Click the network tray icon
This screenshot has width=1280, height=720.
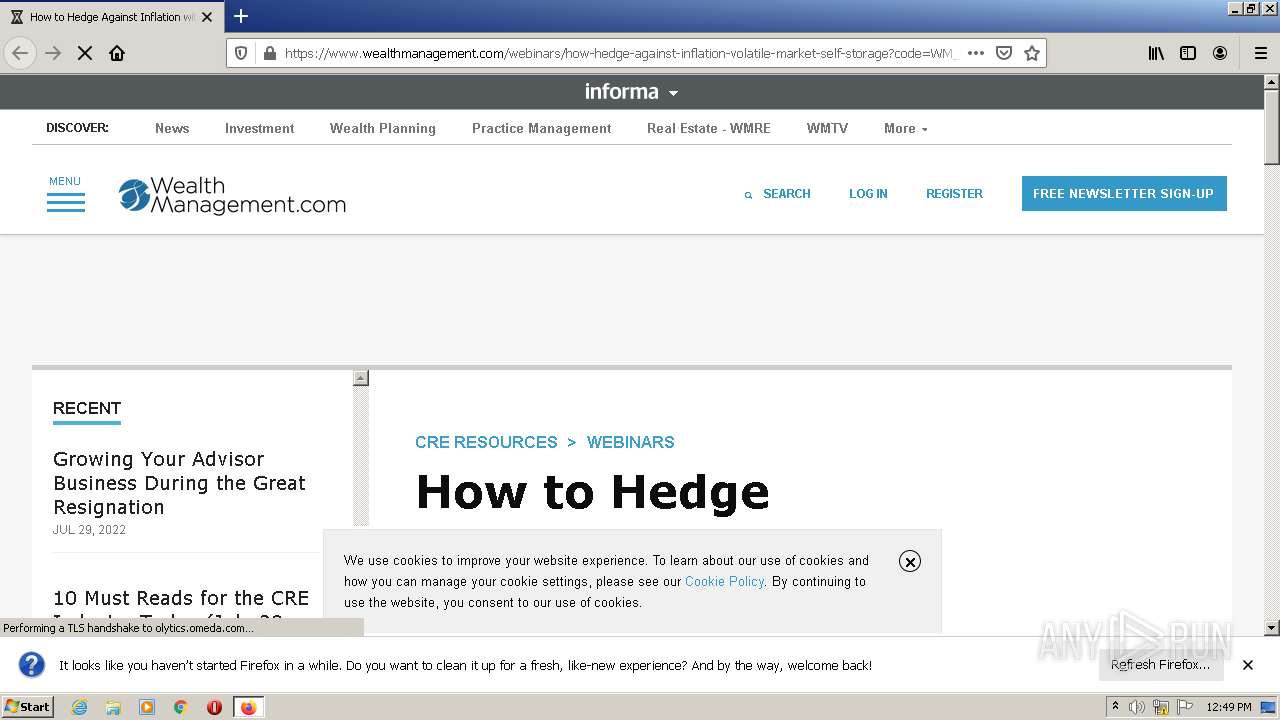1161,707
